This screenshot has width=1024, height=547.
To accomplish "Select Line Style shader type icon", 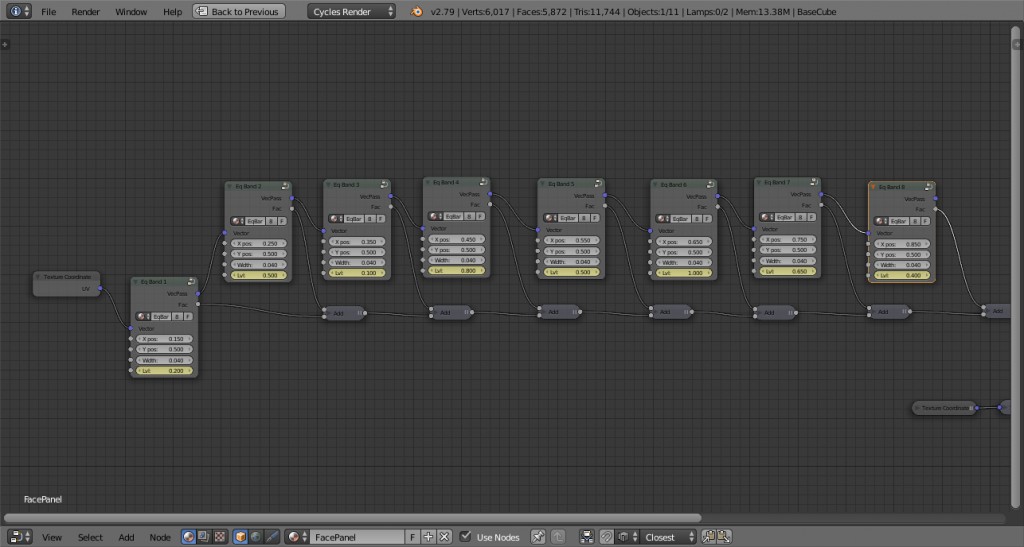I will pyautogui.click(x=272, y=537).
